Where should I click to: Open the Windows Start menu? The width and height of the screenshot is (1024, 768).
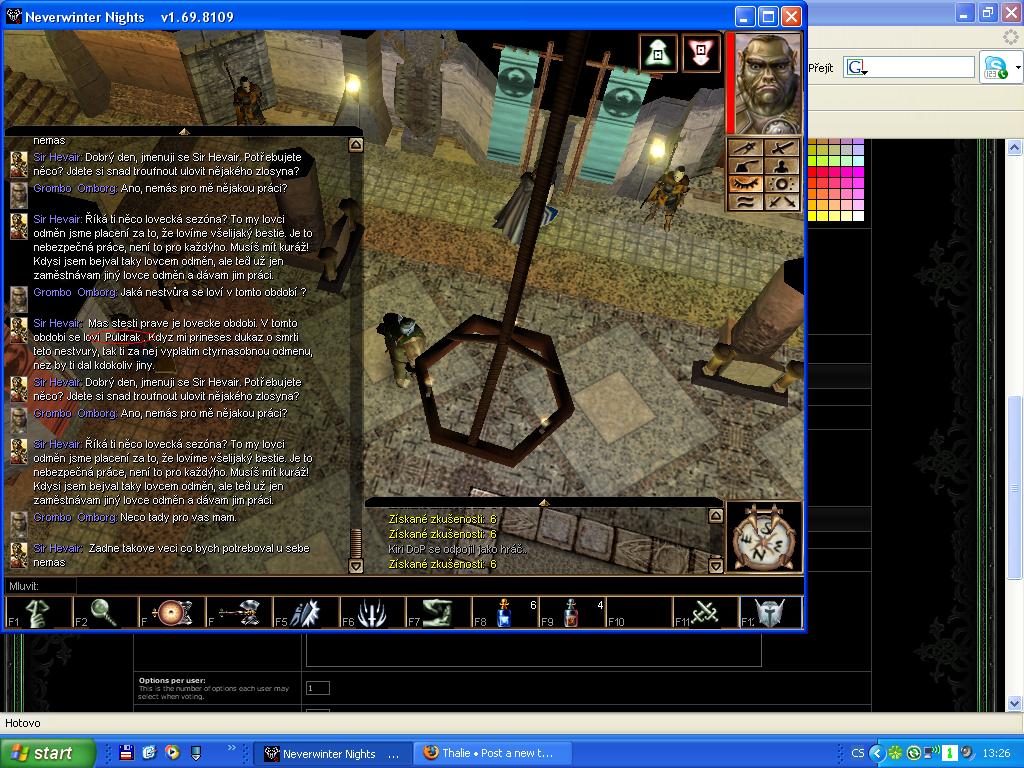pyautogui.click(x=48, y=753)
